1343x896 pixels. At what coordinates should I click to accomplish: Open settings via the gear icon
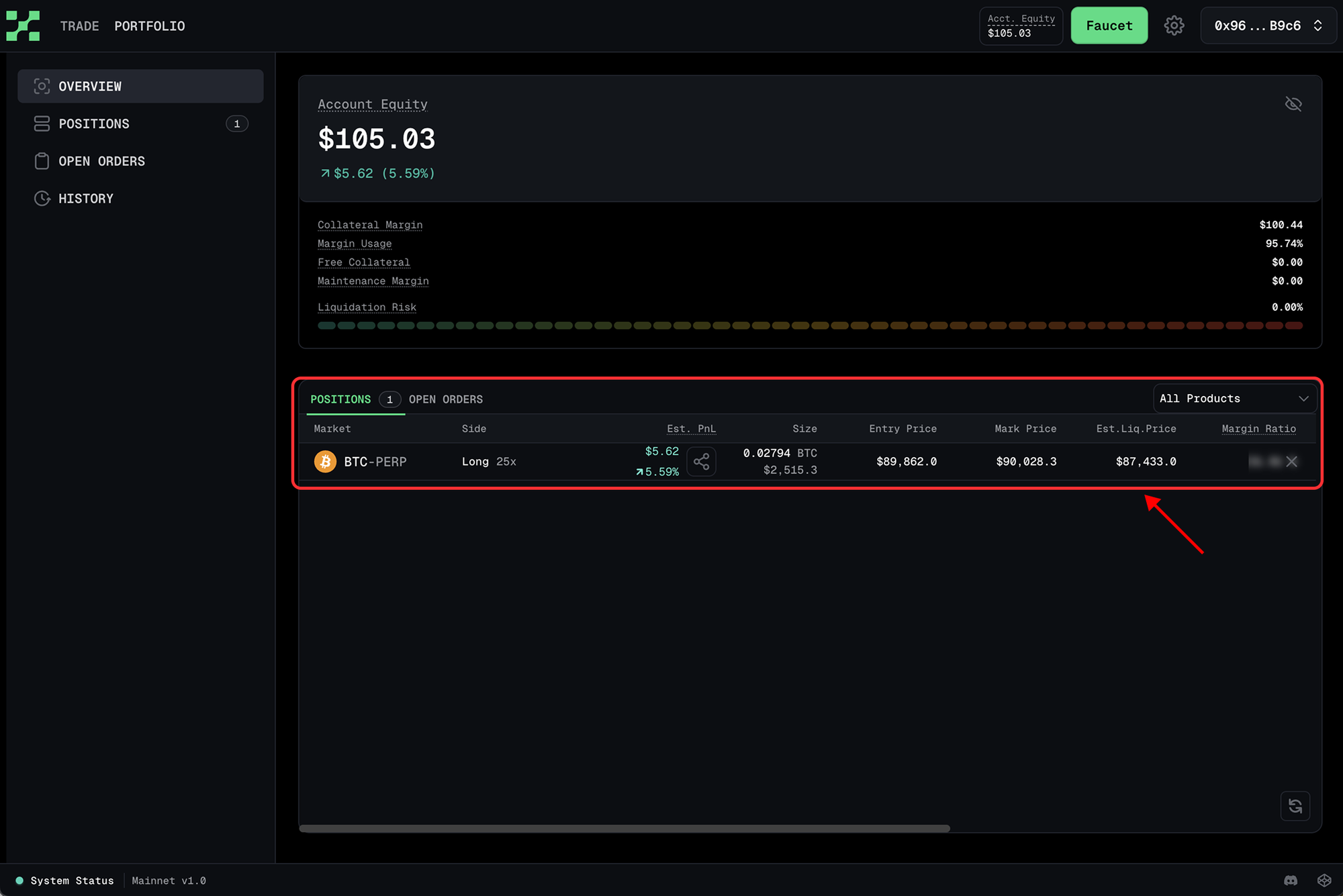pyautogui.click(x=1174, y=26)
